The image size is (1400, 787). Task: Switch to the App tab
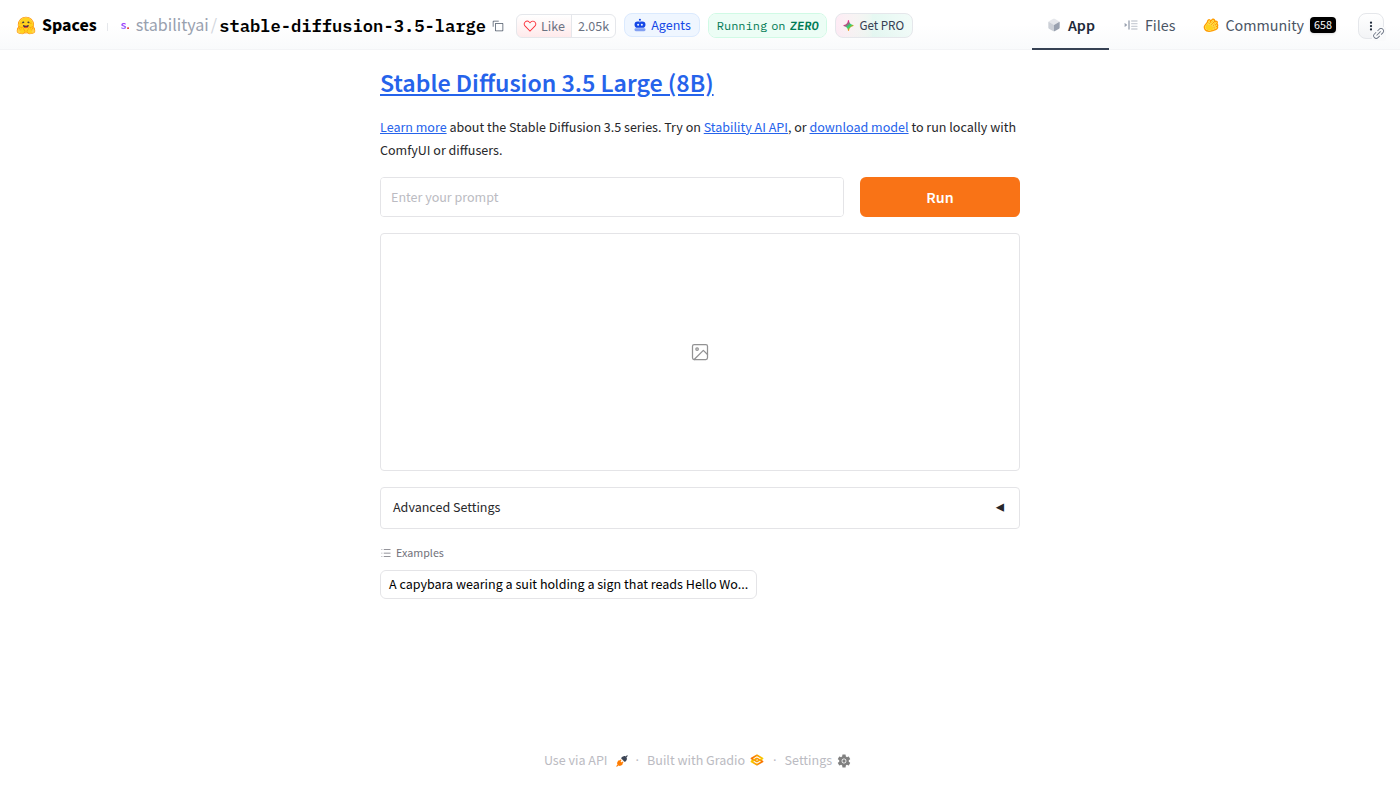tap(1070, 26)
